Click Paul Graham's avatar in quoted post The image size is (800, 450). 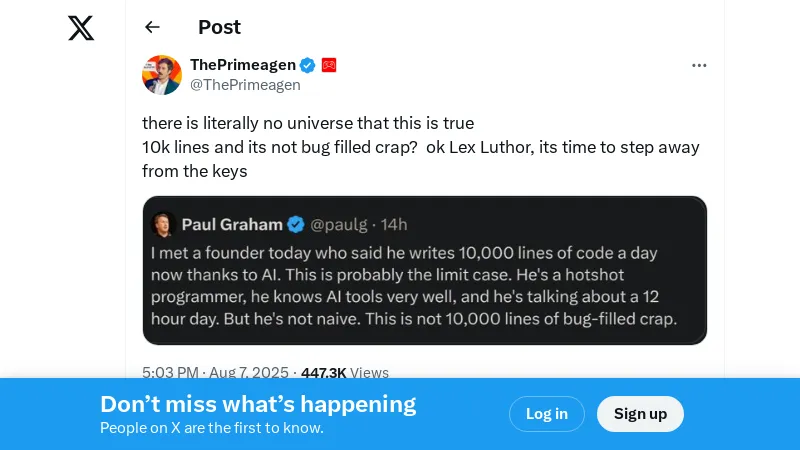164,224
